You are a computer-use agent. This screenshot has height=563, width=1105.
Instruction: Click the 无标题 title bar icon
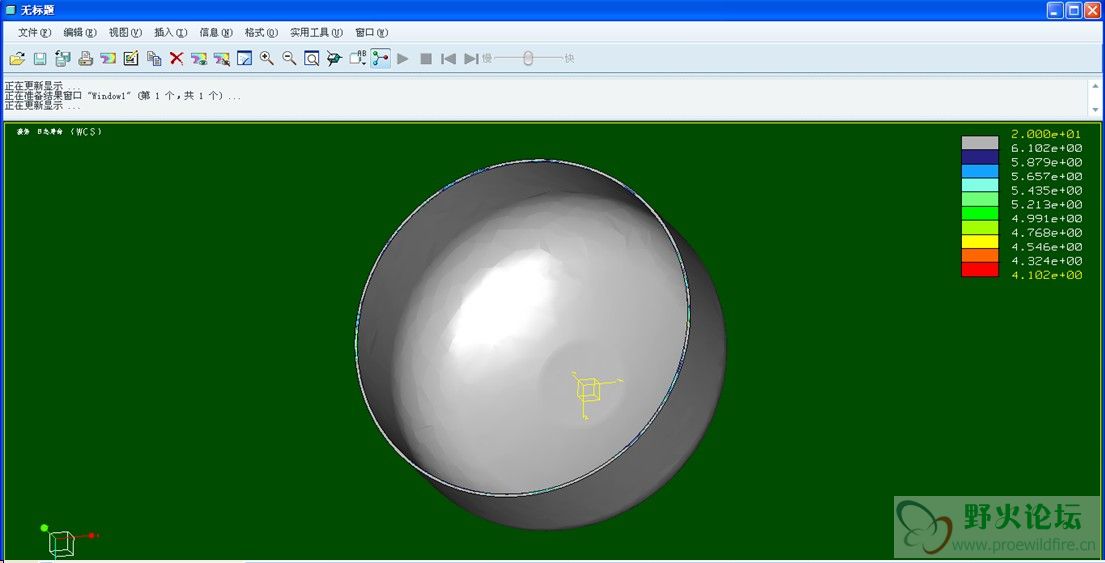coord(10,10)
